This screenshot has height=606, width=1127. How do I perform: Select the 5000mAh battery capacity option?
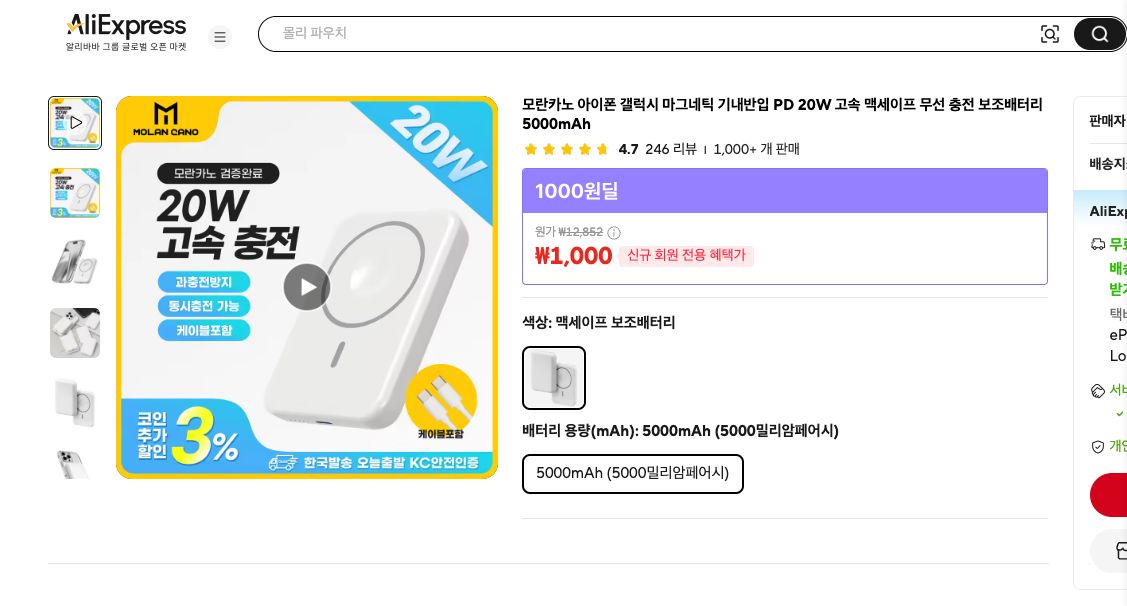(x=632, y=473)
